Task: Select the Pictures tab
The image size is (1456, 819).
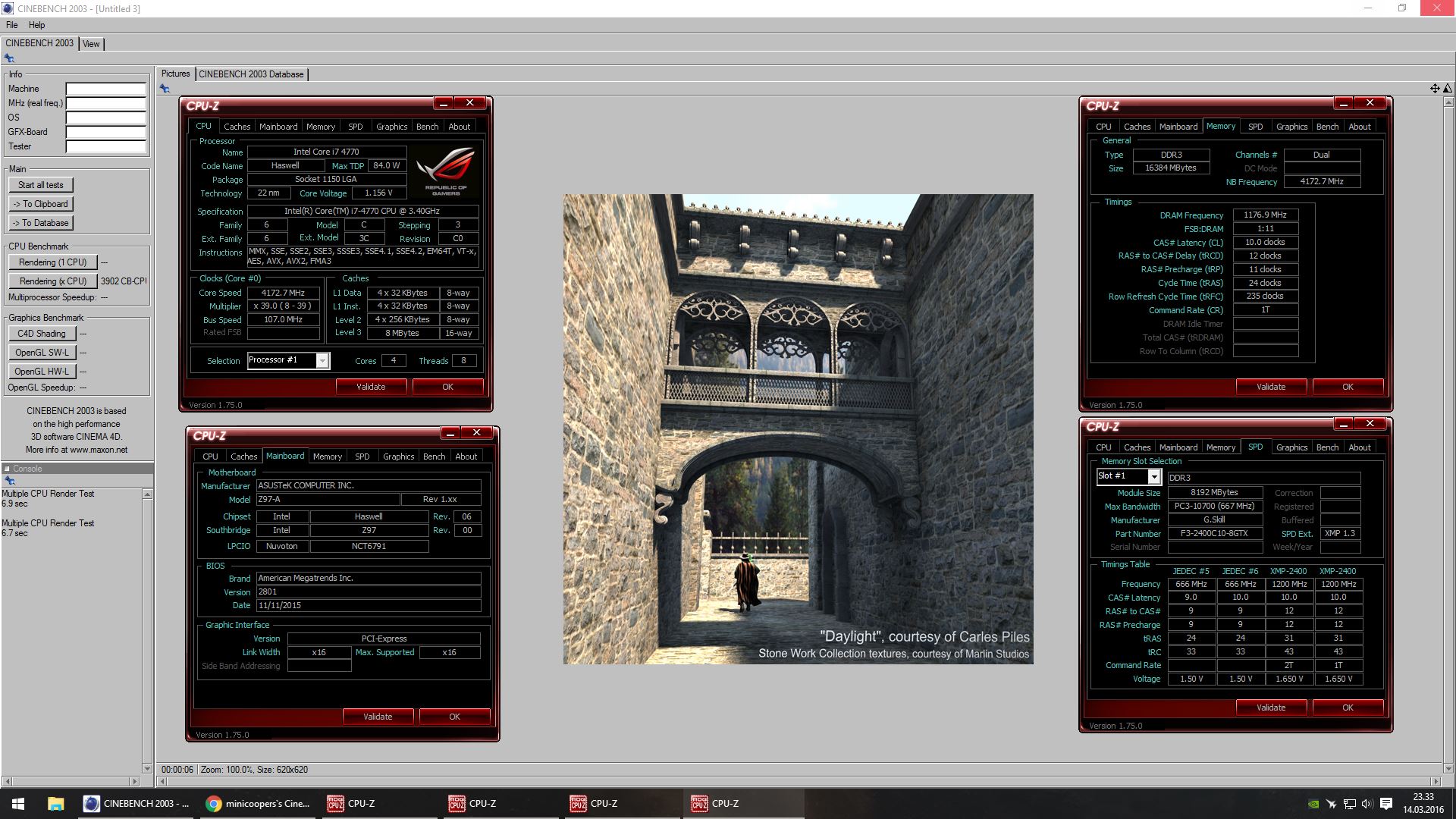Action: pyautogui.click(x=175, y=74)
